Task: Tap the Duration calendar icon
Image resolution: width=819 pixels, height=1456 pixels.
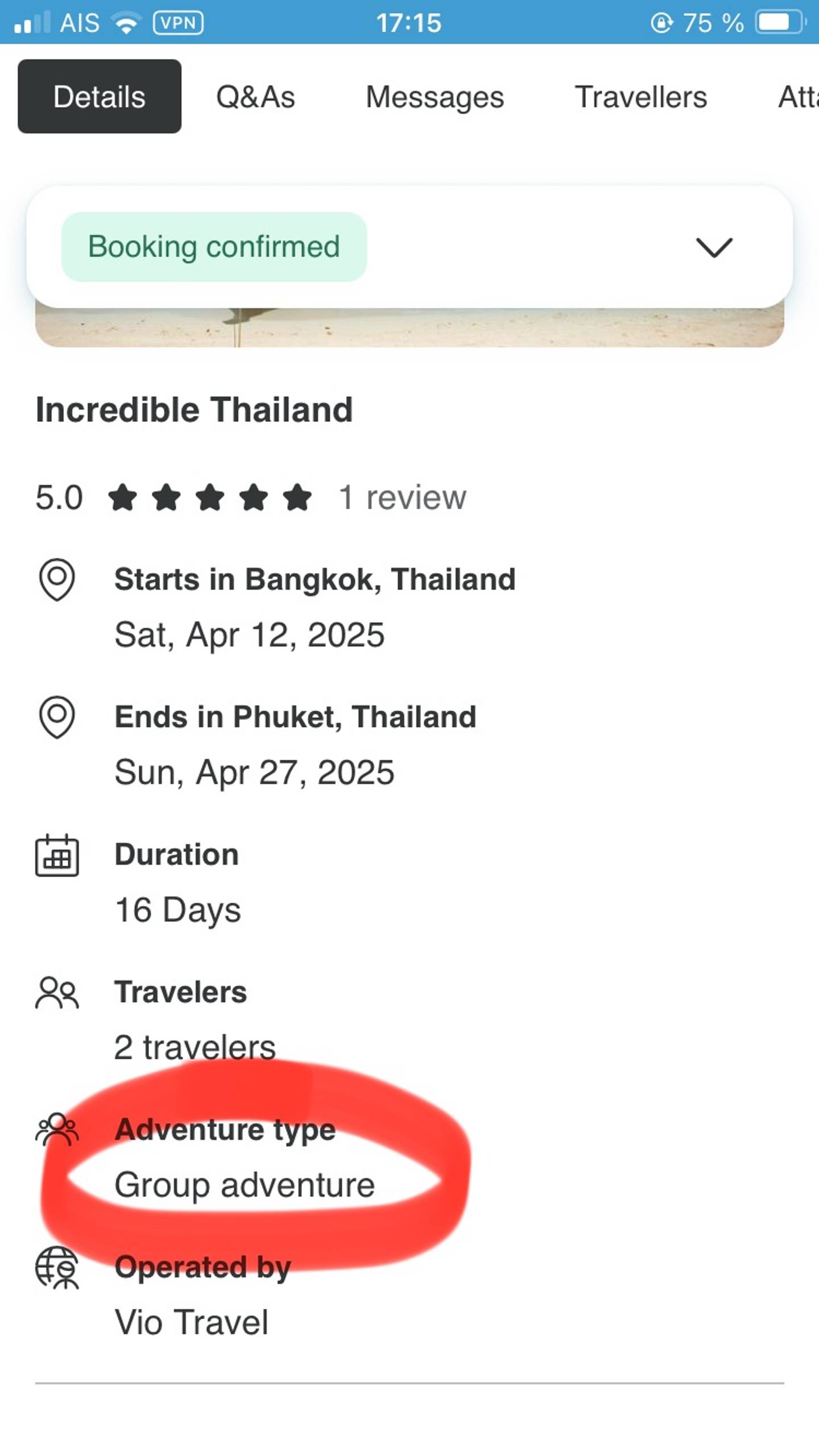Action: 57,855
